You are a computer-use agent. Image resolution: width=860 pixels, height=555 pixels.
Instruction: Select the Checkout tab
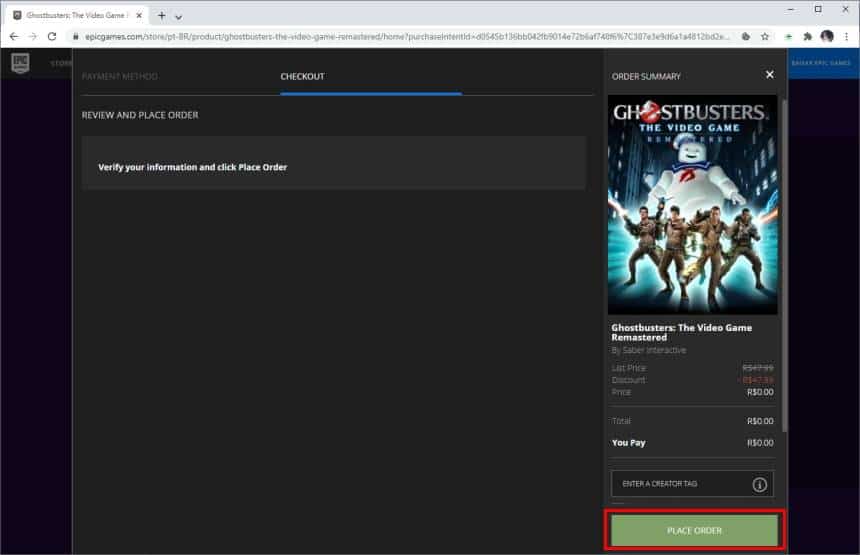[x=302, y=76]
